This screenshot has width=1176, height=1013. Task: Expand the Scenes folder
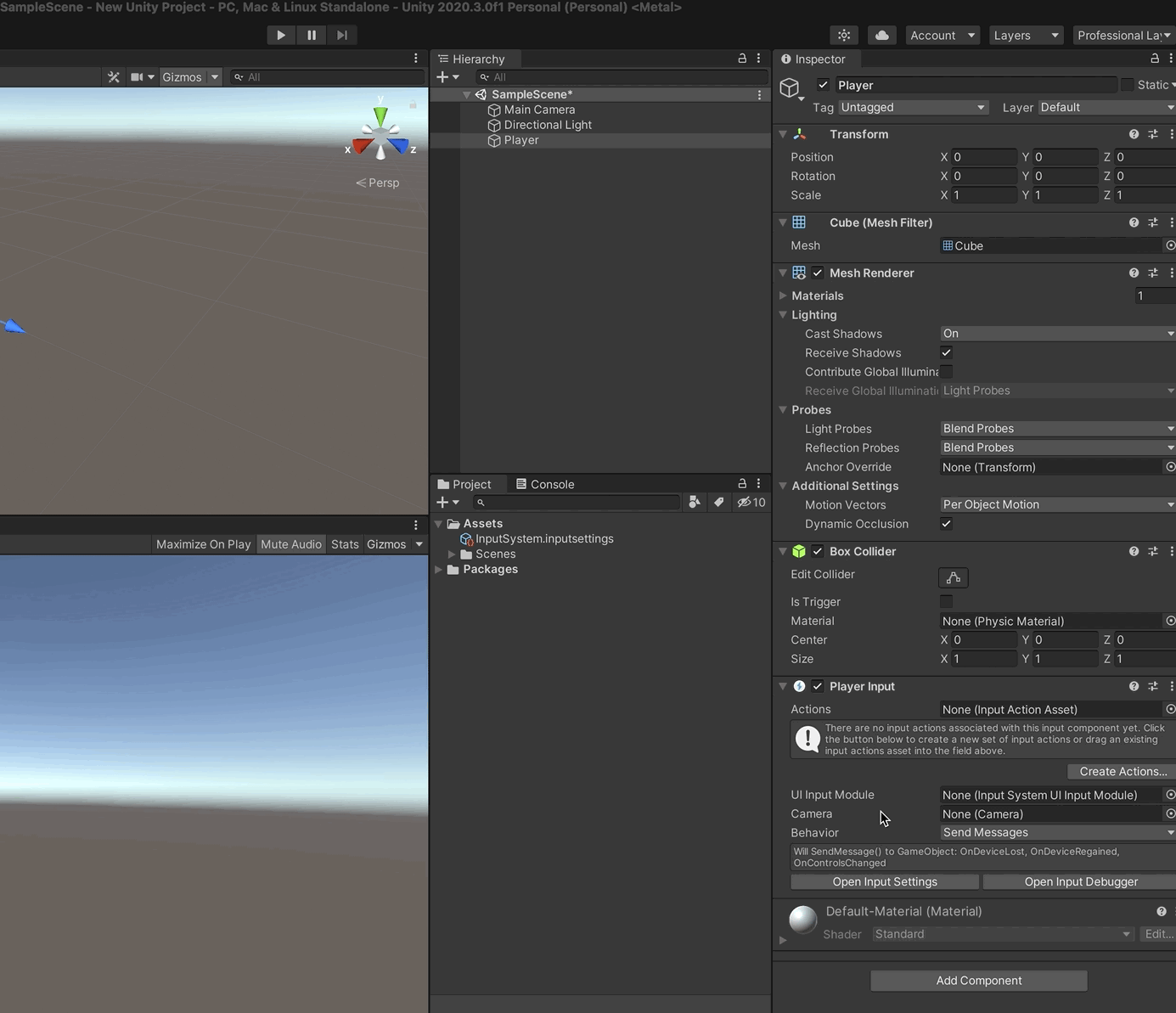[452, 554]
